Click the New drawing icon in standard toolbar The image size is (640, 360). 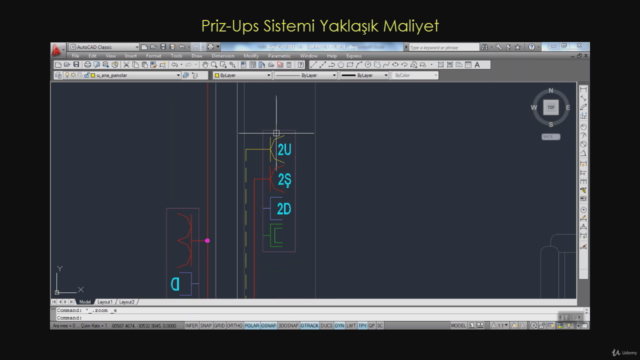point(58,65)
